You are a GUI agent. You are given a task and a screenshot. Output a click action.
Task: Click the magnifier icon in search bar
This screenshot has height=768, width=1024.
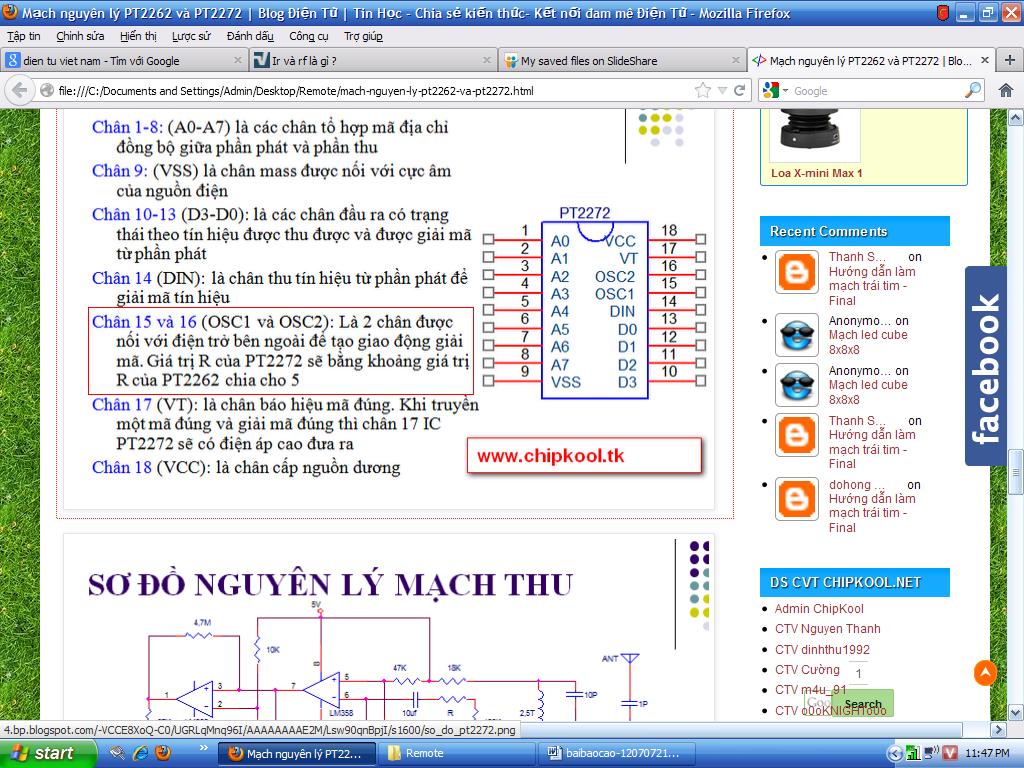point(973,90)
